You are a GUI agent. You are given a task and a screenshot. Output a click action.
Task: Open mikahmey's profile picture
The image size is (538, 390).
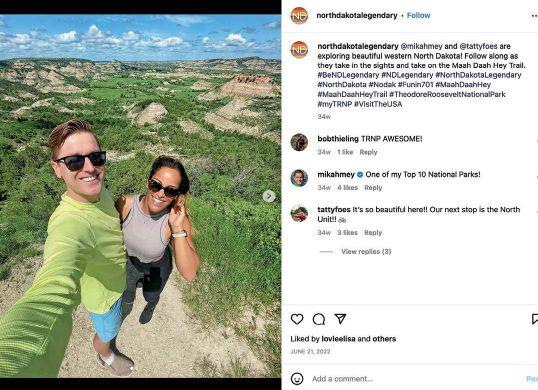[x=299, y=178]
